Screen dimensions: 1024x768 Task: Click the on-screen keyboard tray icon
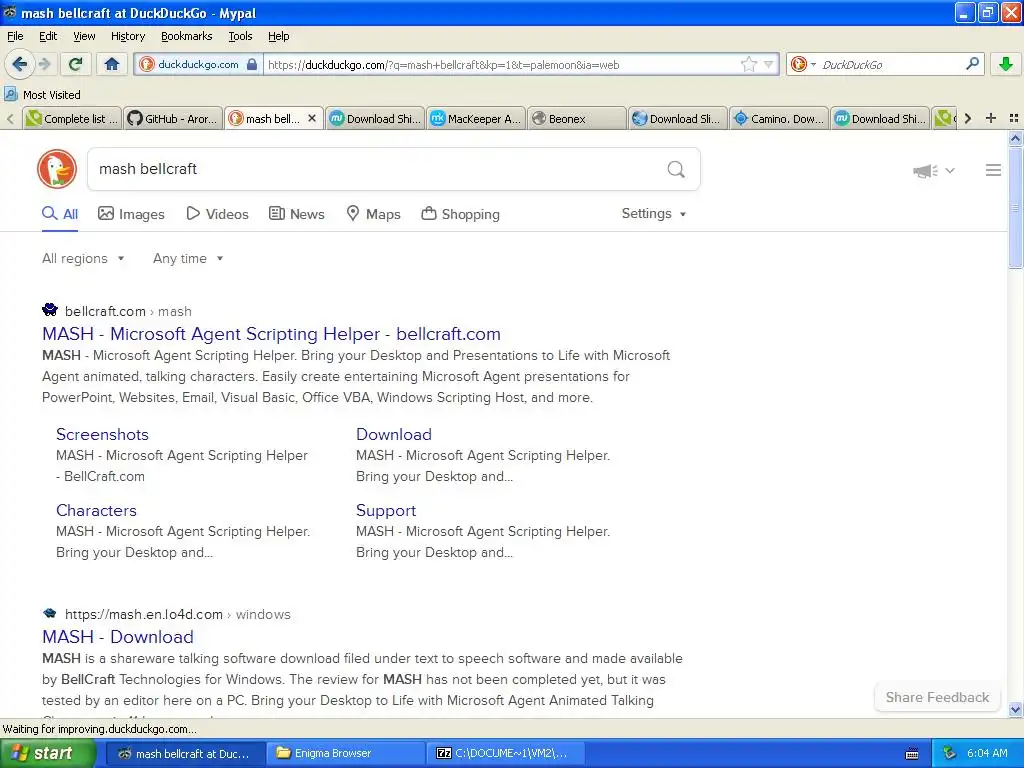[912, 754]
